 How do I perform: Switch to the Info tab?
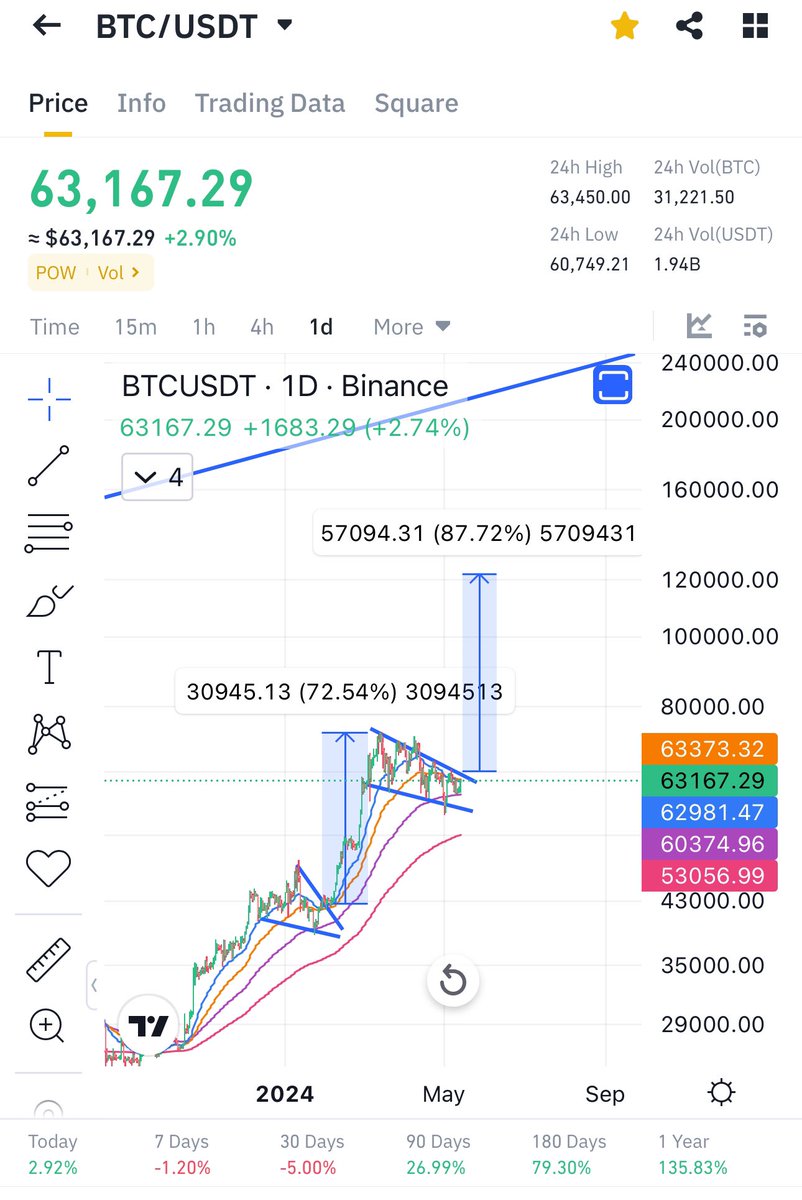141,103
